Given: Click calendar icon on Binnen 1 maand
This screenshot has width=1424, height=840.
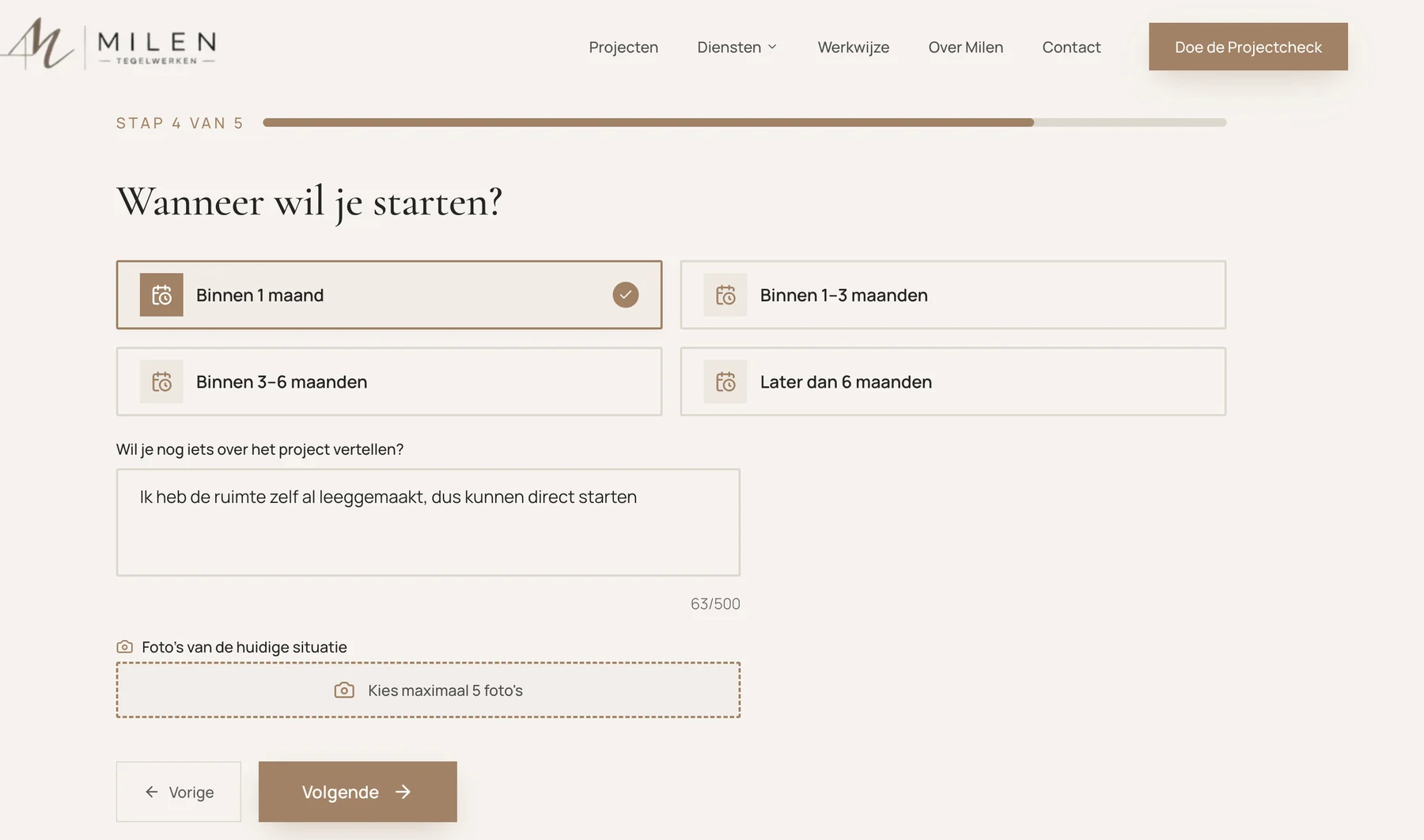Looking at the screenshot, I should (161, 295).
